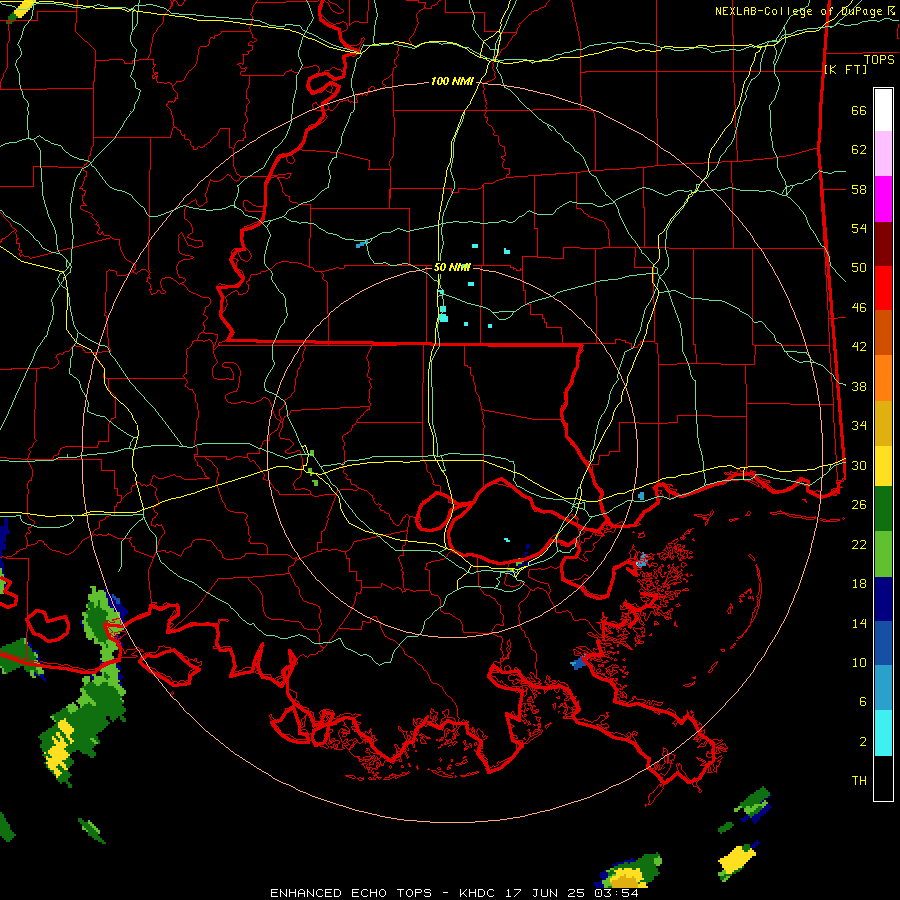Click the legend value '66'
Image resolution: width=900 pixels, height=900 pixels.
click(x=859, y=110)
